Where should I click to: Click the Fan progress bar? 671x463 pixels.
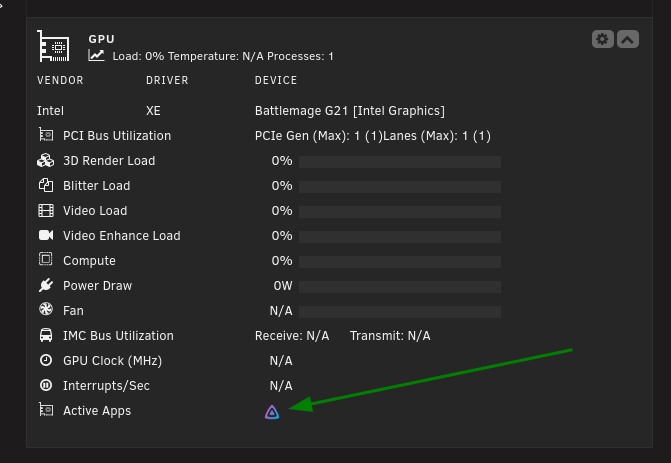pos(400,312)
